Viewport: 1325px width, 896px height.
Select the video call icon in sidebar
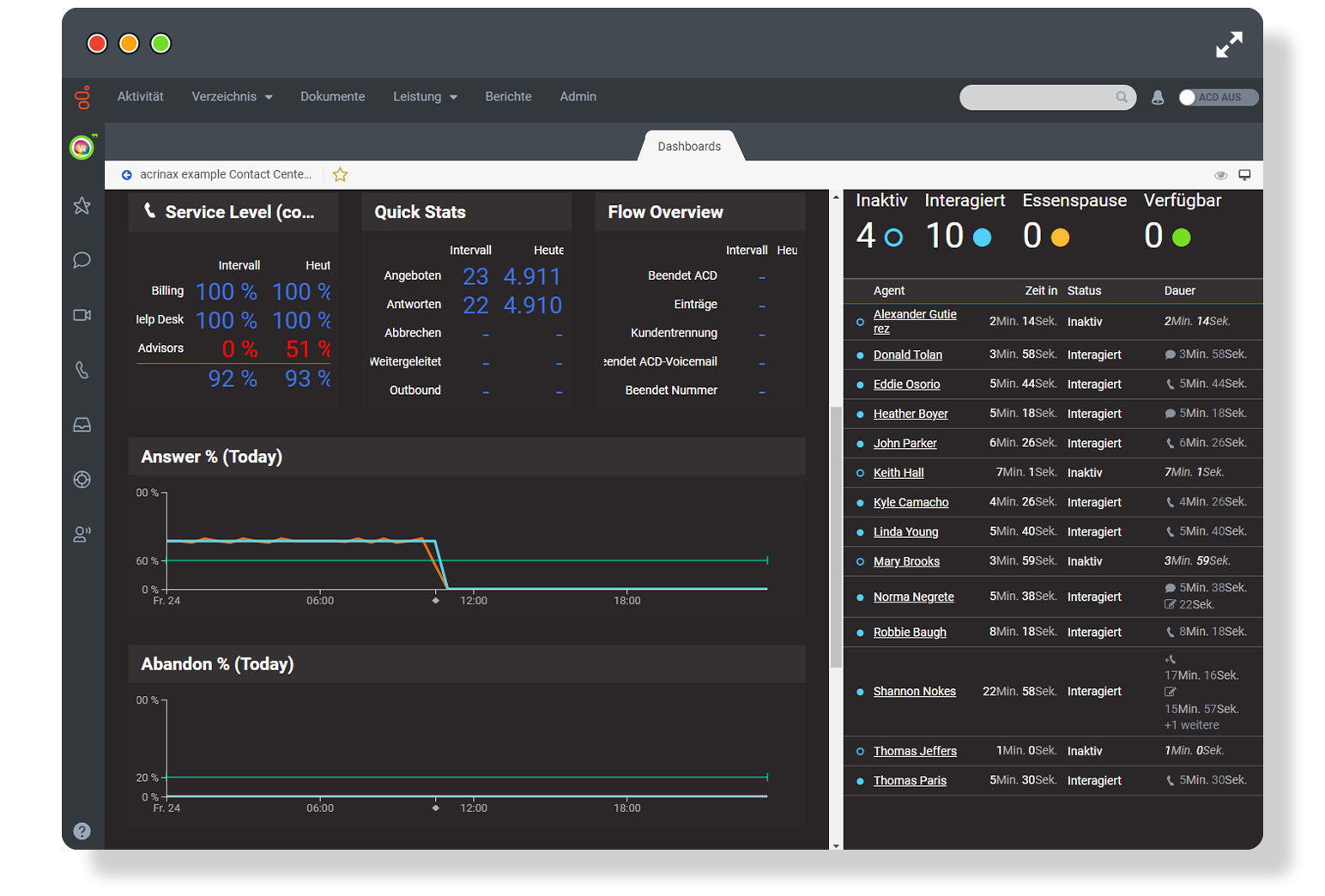(82, 315)
